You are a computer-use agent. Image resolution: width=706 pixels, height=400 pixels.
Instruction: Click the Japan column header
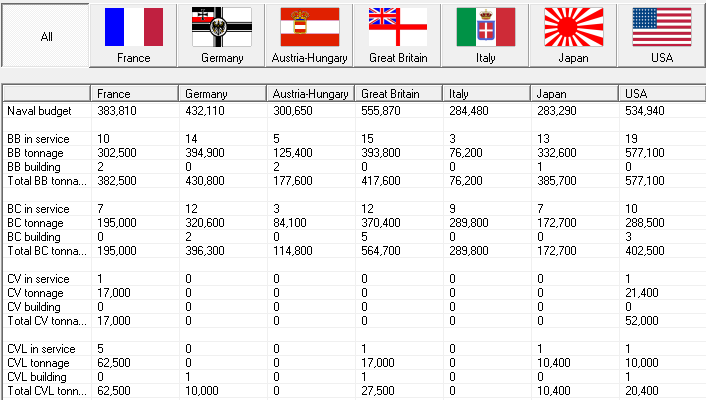click(574, 93)
